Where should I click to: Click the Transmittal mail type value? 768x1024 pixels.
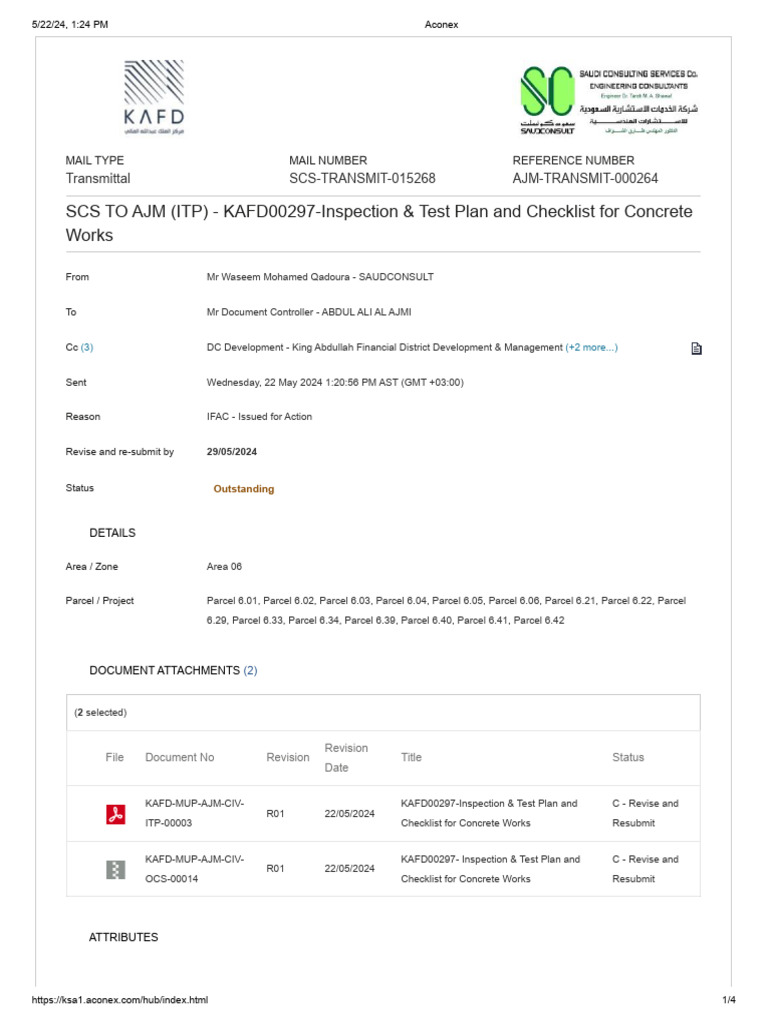pos(98,178)
